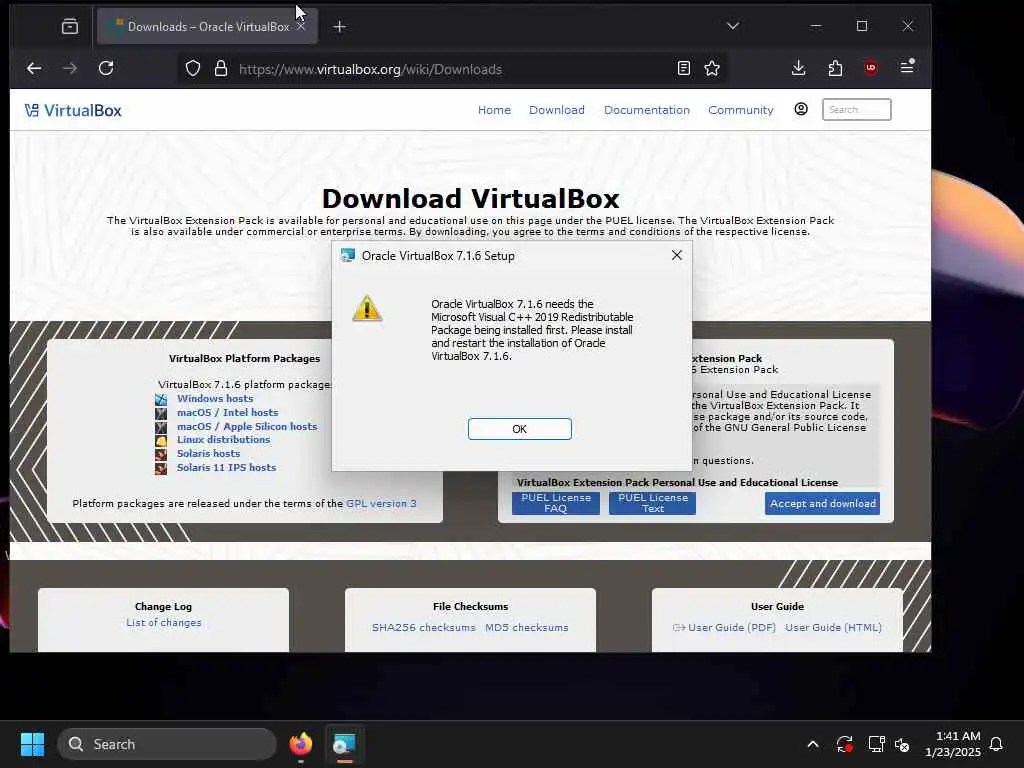Focus the VirtualBox site Search field
The height and width of the screenshot is (768, 1024).
tap(856, 110)
